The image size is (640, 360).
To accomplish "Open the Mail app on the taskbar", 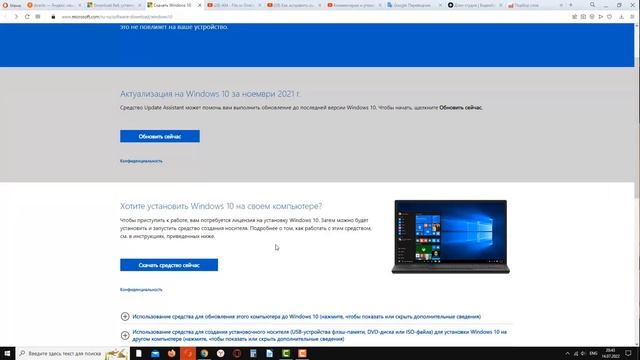I will coord(155,353).
